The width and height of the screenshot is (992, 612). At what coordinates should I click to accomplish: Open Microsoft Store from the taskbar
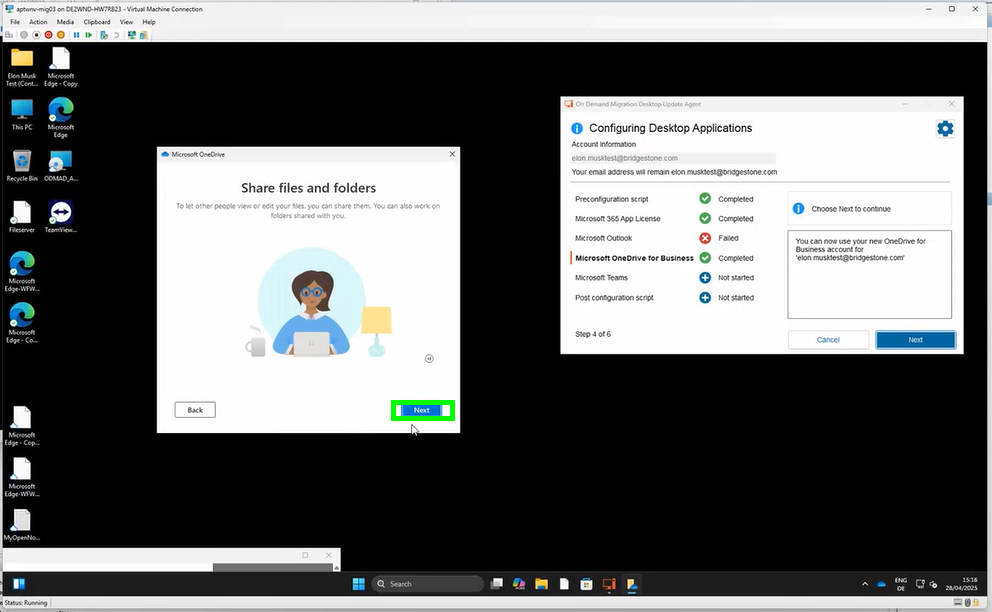point(586,584)
